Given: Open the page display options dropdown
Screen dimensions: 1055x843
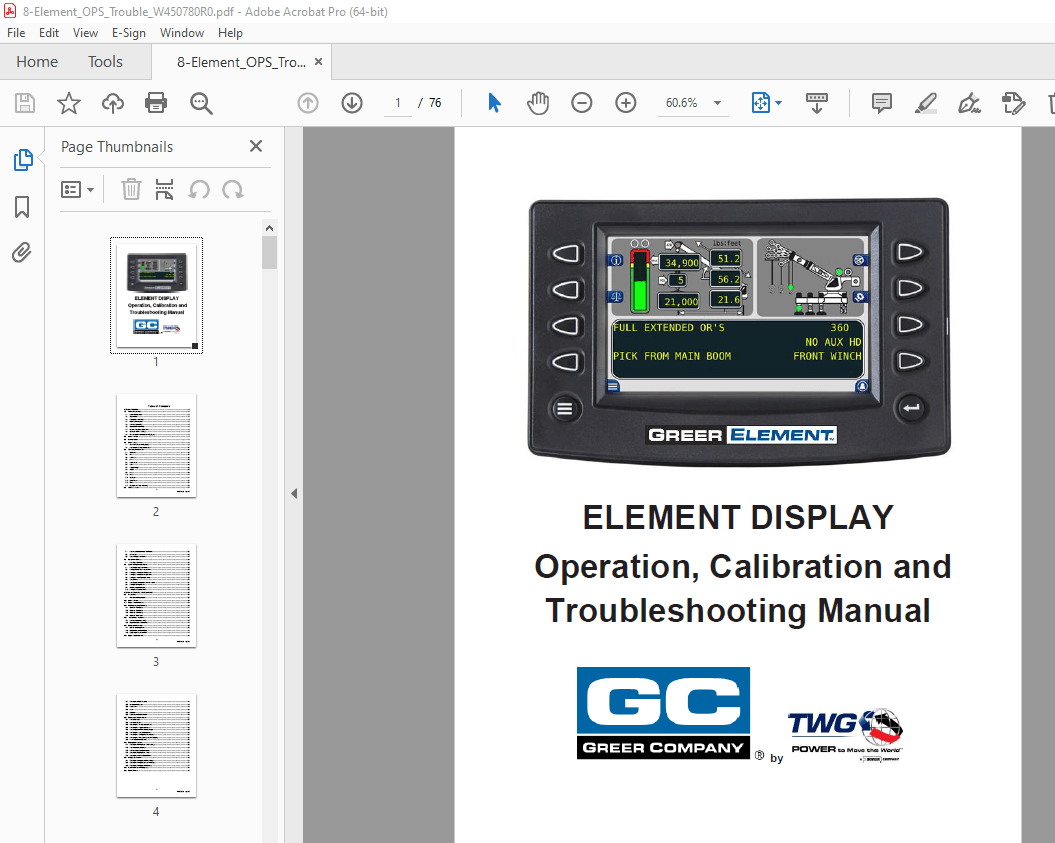Looking at the screenshot, I should pos(779,103).
